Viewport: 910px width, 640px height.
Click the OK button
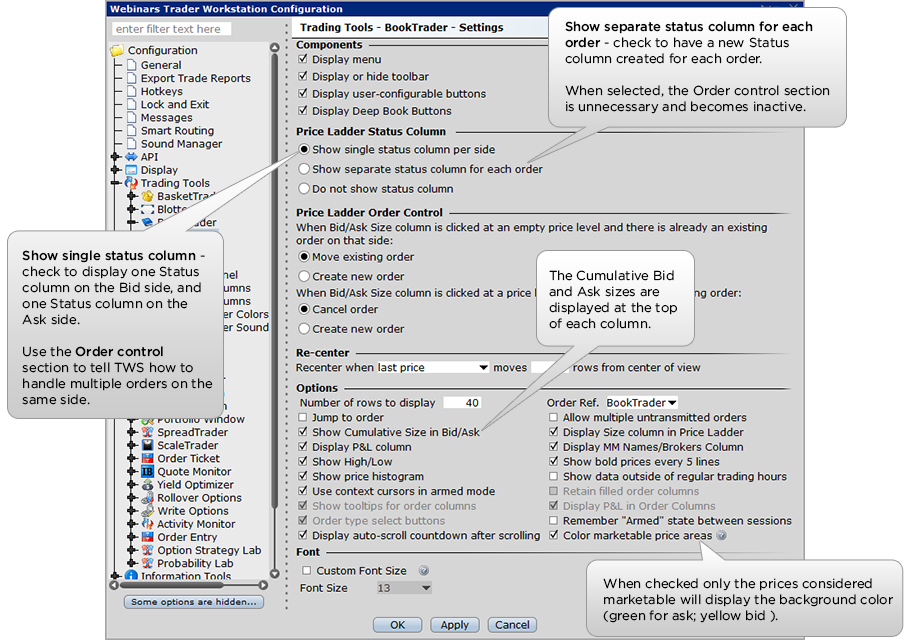(x=398, y=625)
